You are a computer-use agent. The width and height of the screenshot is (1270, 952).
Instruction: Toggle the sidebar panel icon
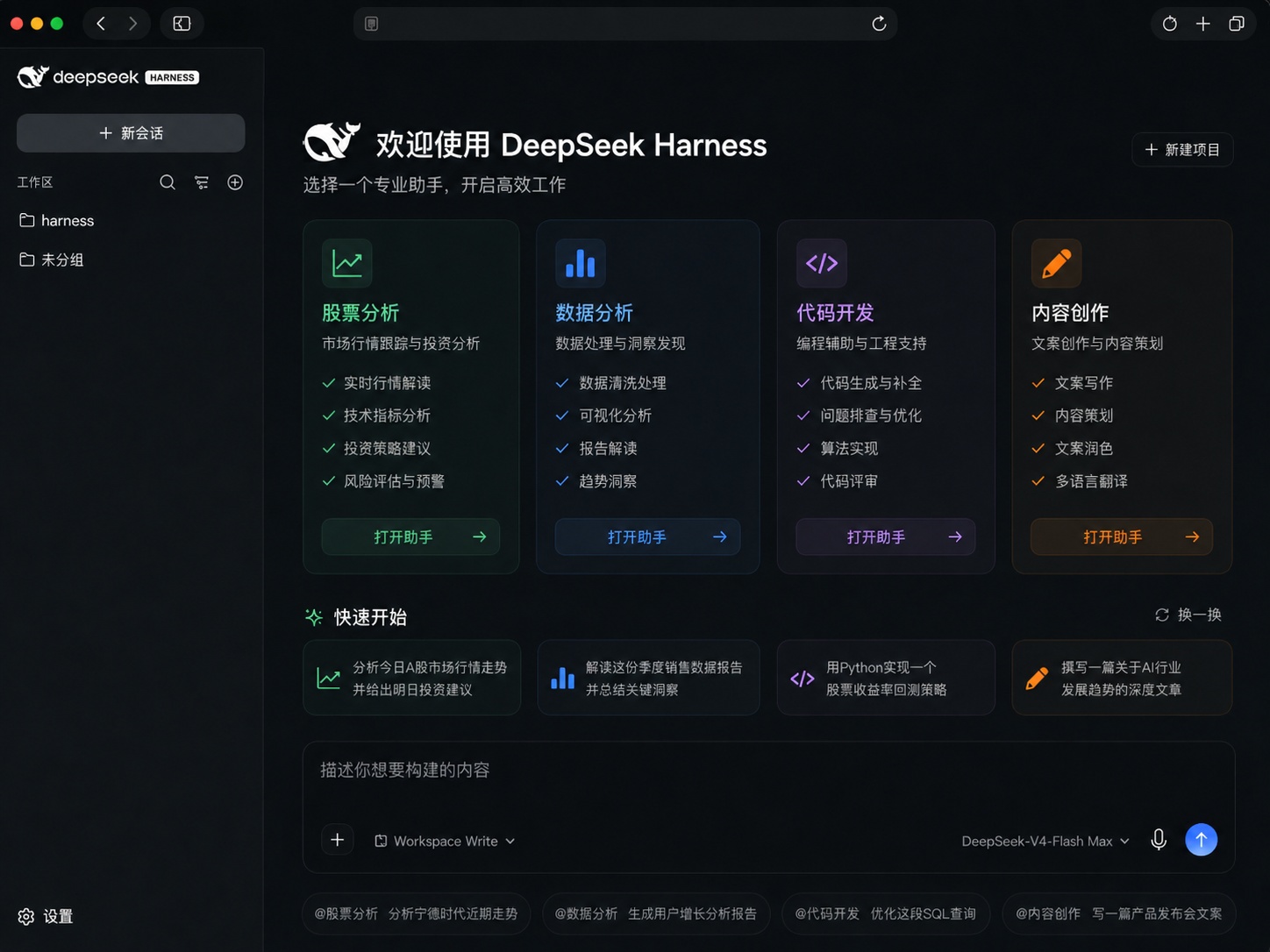pyautogui.click(x=182, y=24)
